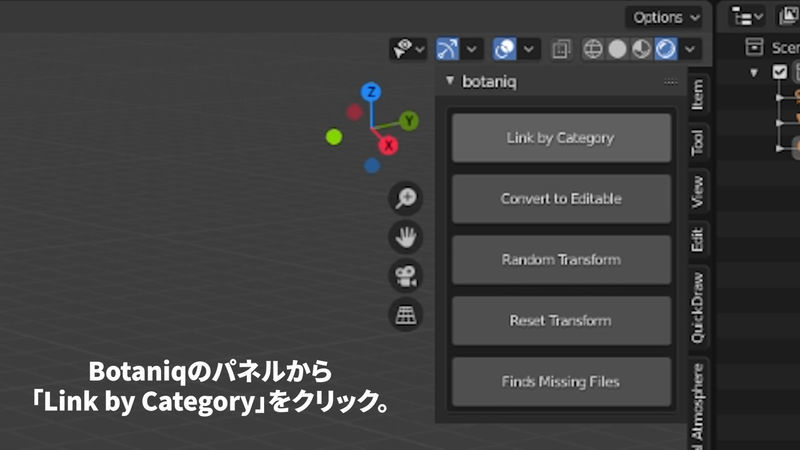Select solid viewport shading
Viewport: 800px width, 450px height.
(617, 49)
